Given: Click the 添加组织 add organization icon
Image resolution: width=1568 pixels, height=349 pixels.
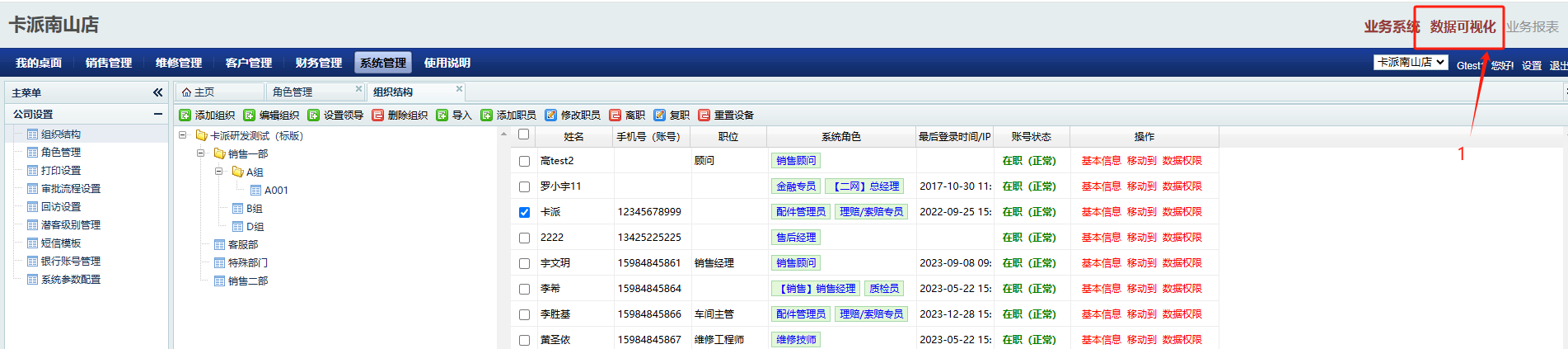Looking at the screenshot, I should (185, 116).
